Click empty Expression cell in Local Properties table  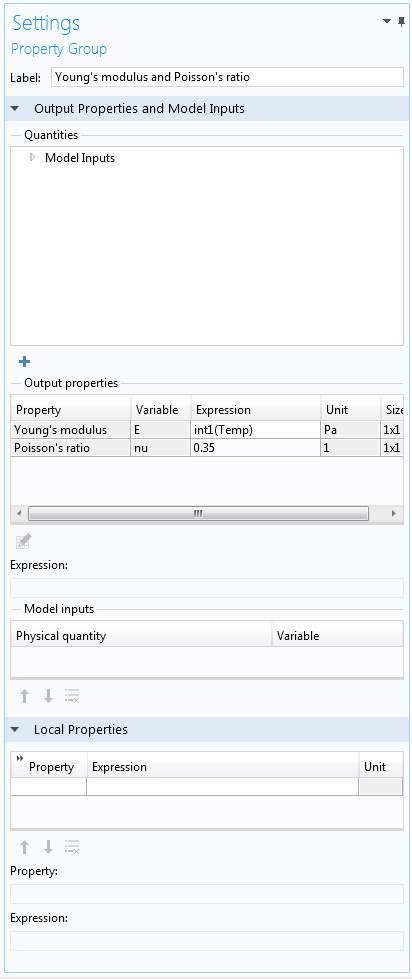coord(222,787)
